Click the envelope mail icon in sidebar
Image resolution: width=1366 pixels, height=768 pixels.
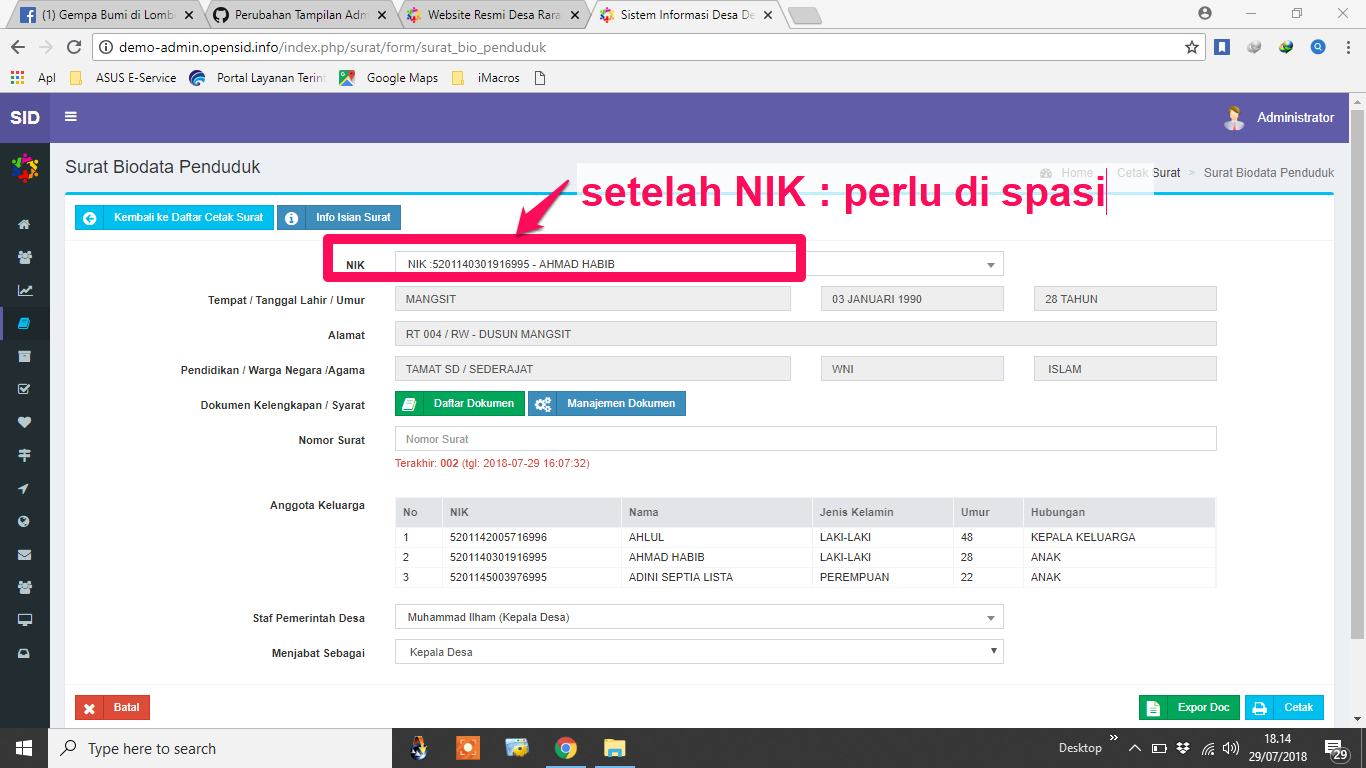coord(24,553)
